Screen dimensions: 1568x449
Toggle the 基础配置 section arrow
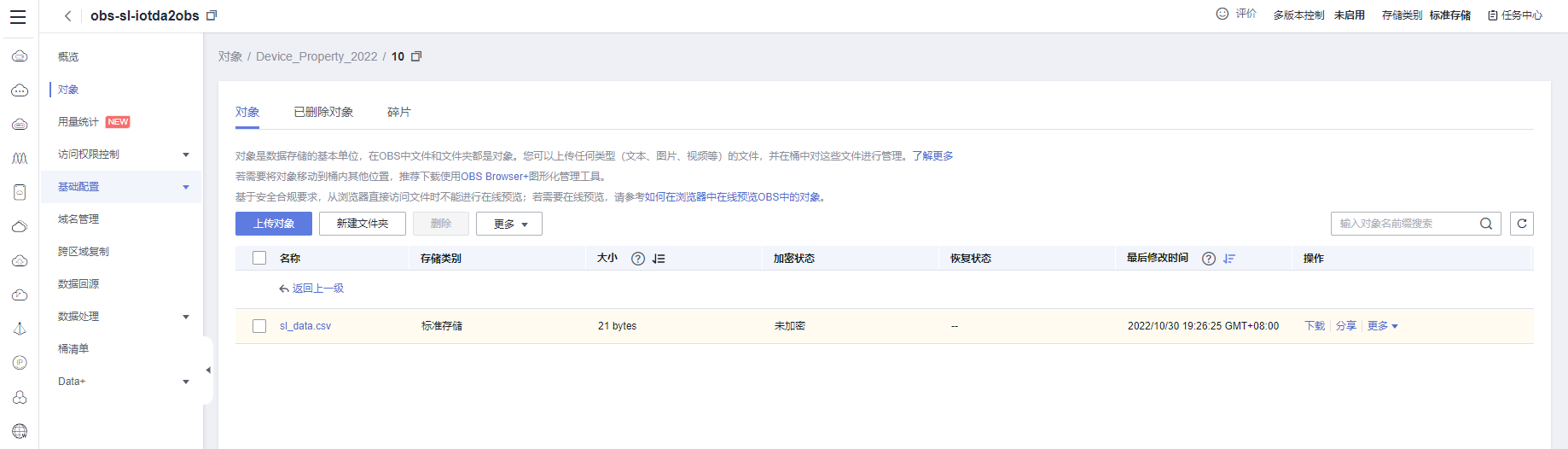[x=186, y=187]
